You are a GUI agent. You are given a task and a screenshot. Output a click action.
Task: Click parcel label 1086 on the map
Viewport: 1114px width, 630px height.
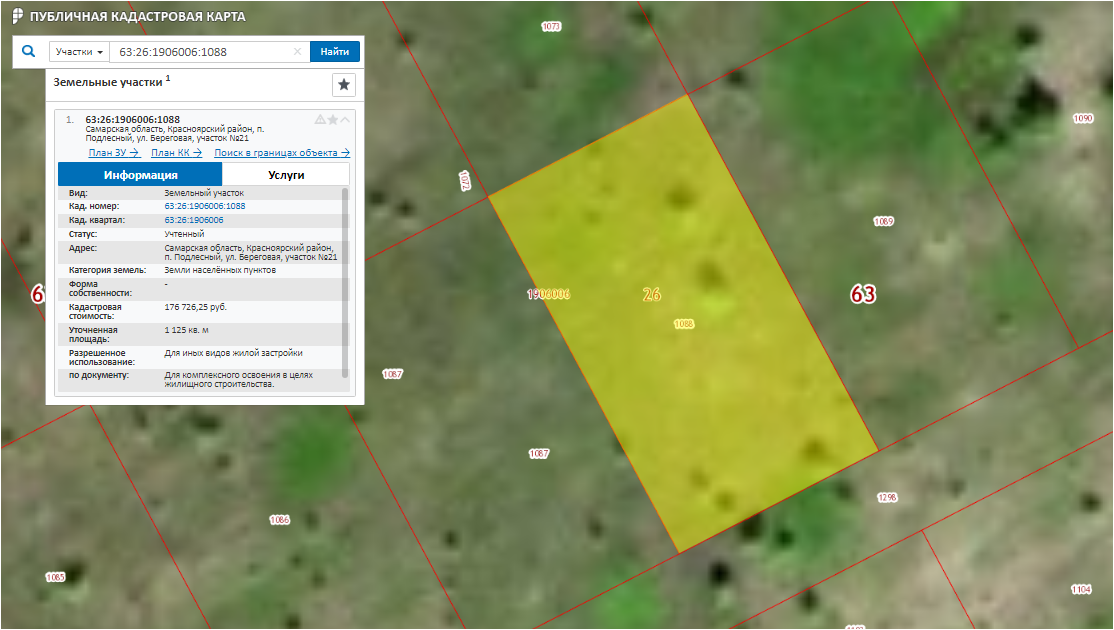point(279,520)
